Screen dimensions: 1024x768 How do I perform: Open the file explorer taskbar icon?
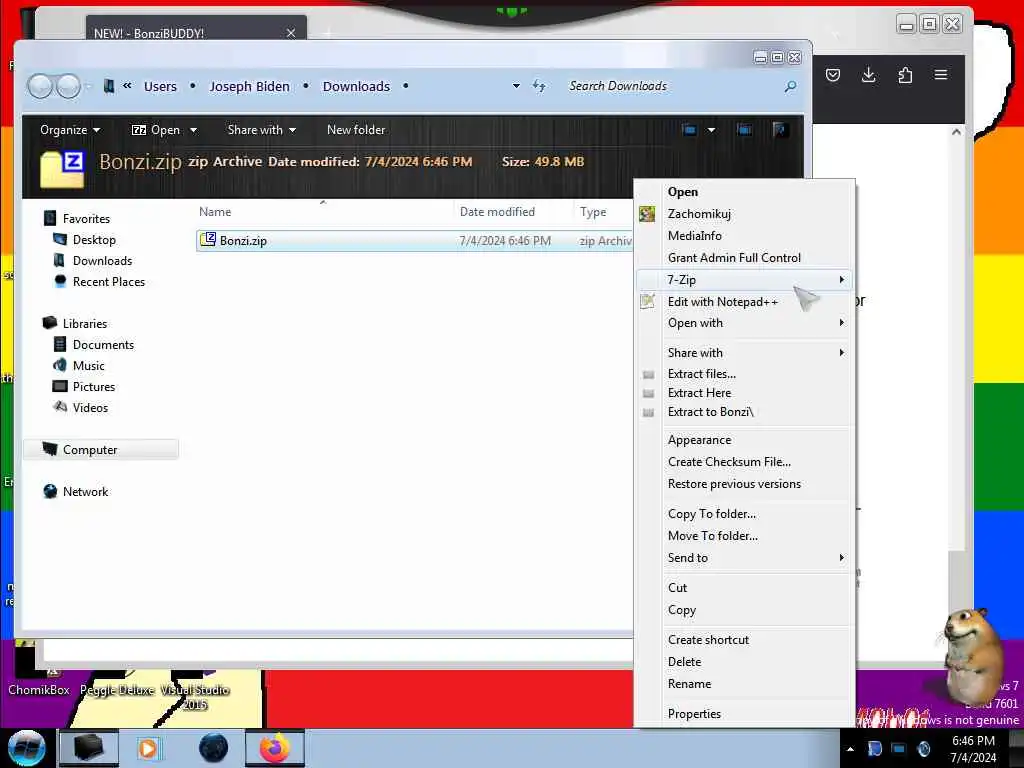point(88,748)
